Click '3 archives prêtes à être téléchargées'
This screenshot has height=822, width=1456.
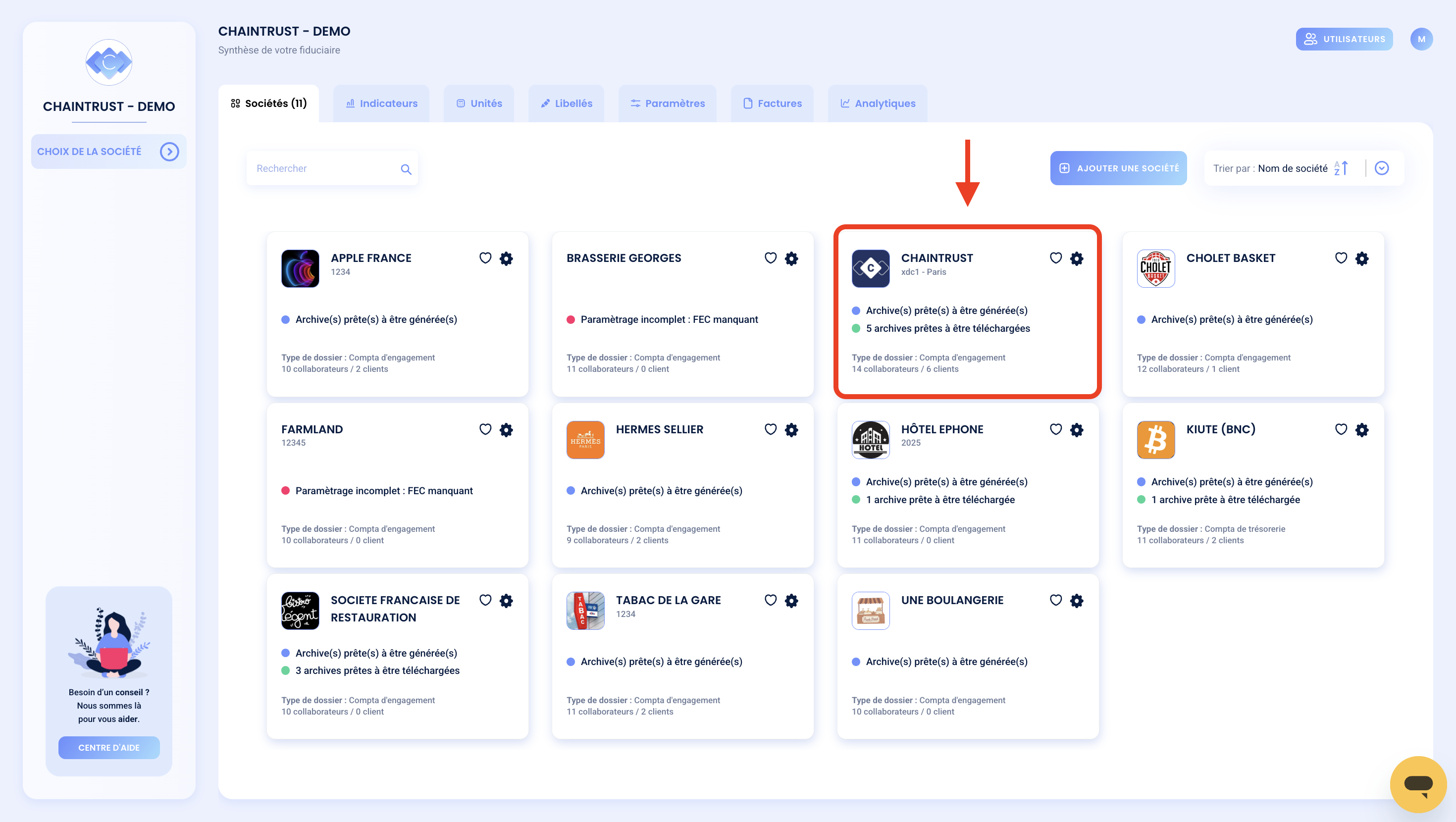pyautogui.click(x=377, y=670)
